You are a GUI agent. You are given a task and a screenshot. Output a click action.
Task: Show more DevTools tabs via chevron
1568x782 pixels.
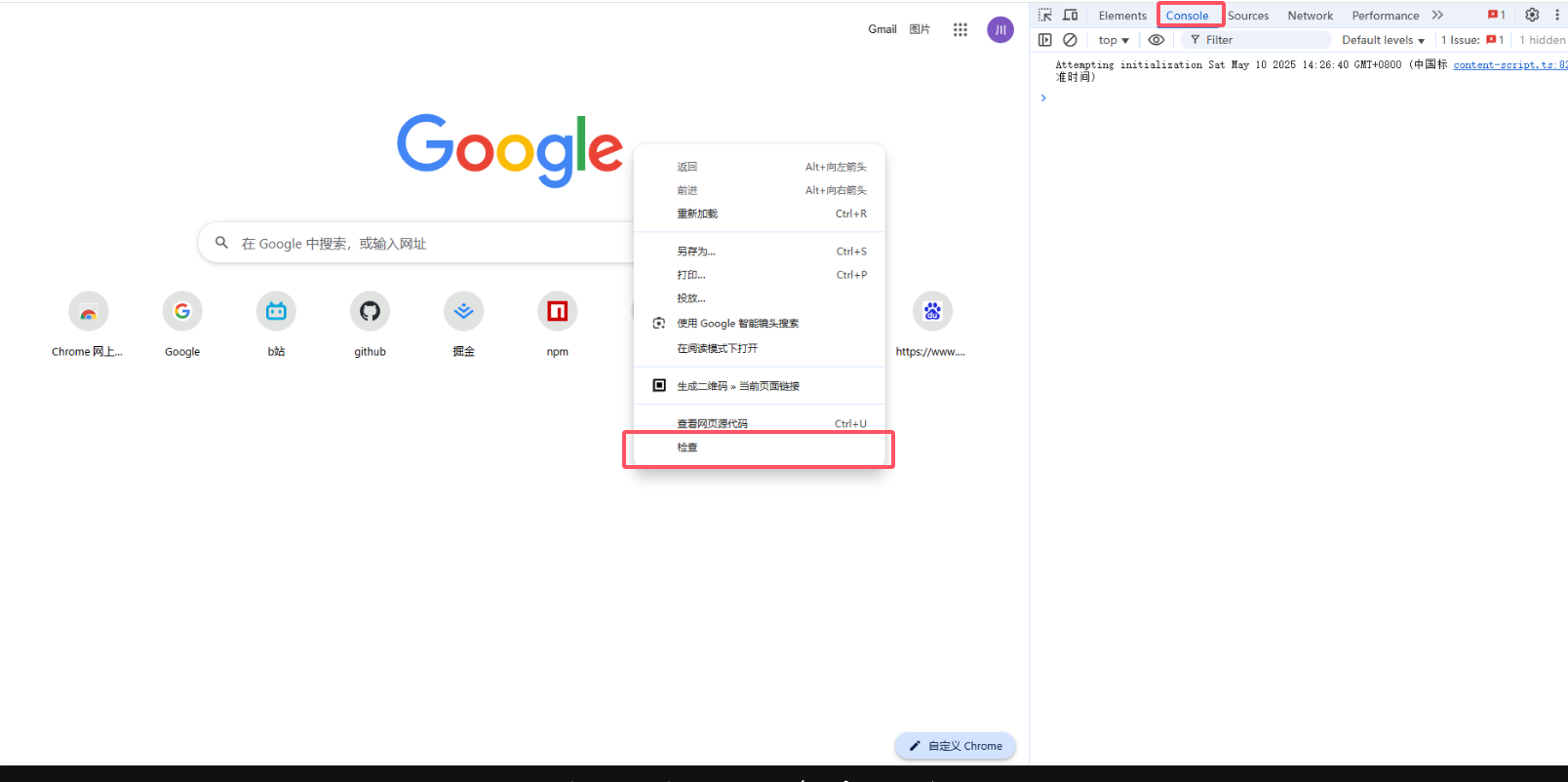click(x=1437, y=15)
